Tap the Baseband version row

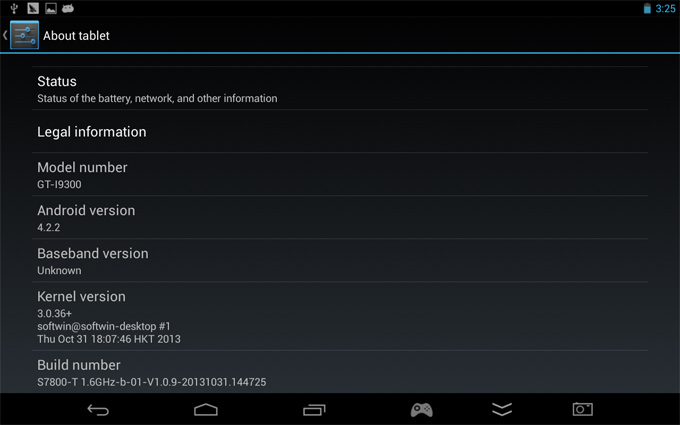pyautogui.click(x=340, y=260)
